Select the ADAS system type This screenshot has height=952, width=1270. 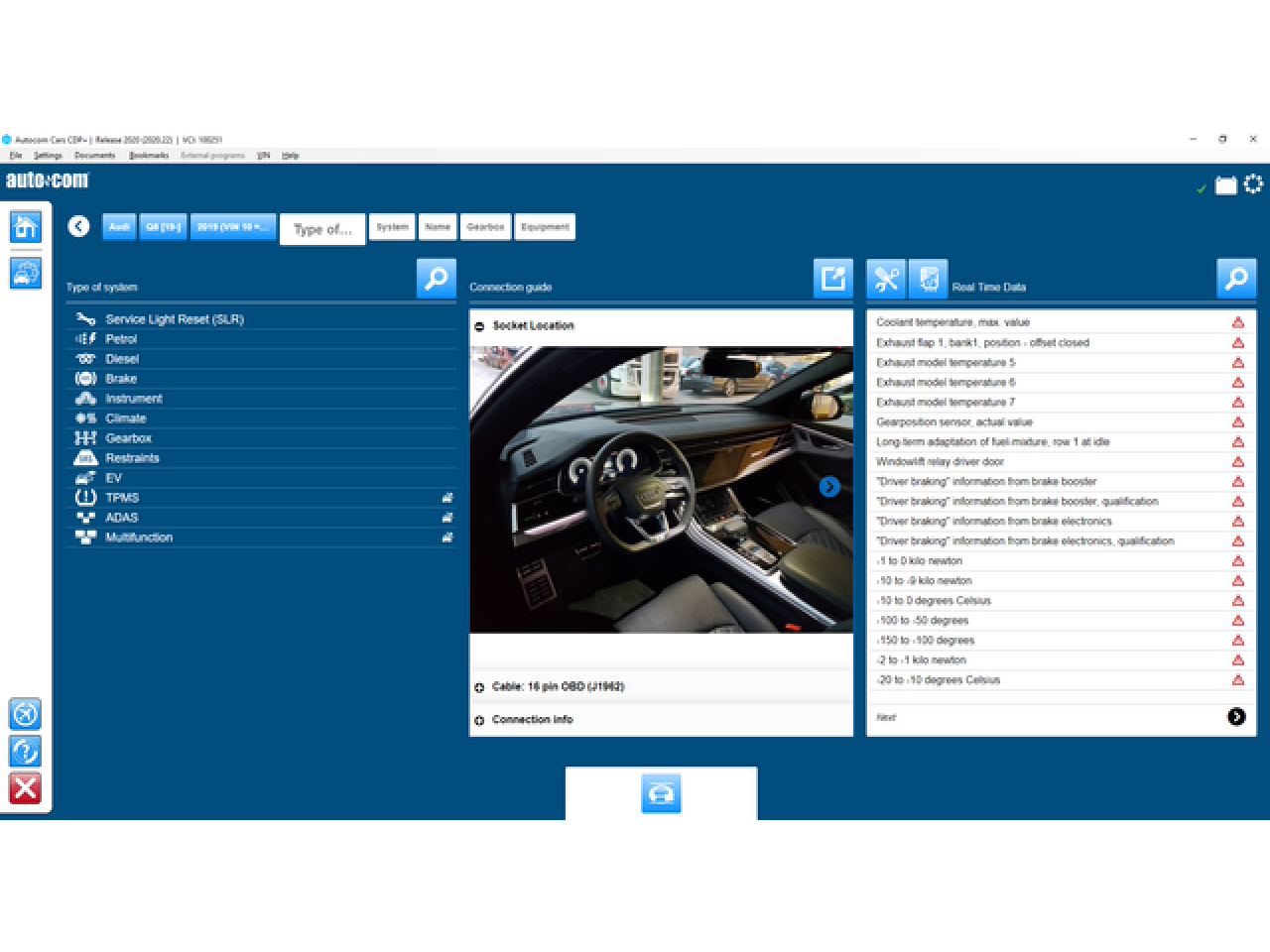[262, 518]
